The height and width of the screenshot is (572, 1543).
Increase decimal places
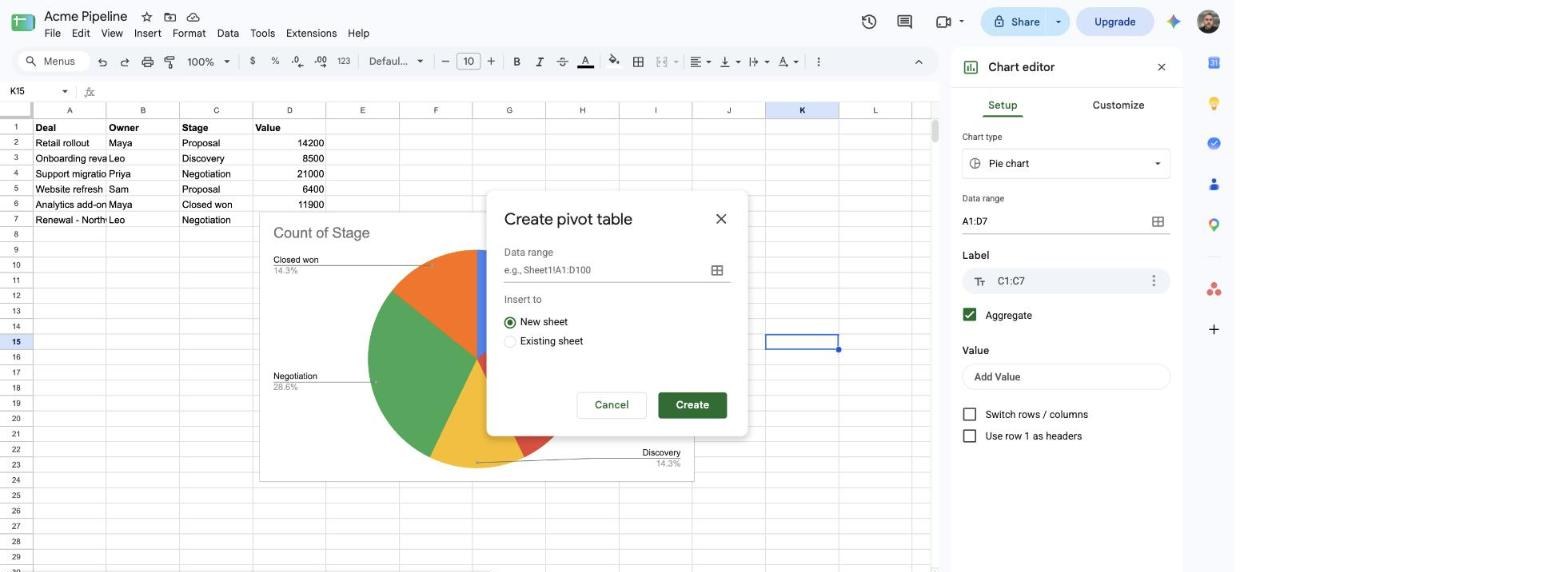point(320,61)
